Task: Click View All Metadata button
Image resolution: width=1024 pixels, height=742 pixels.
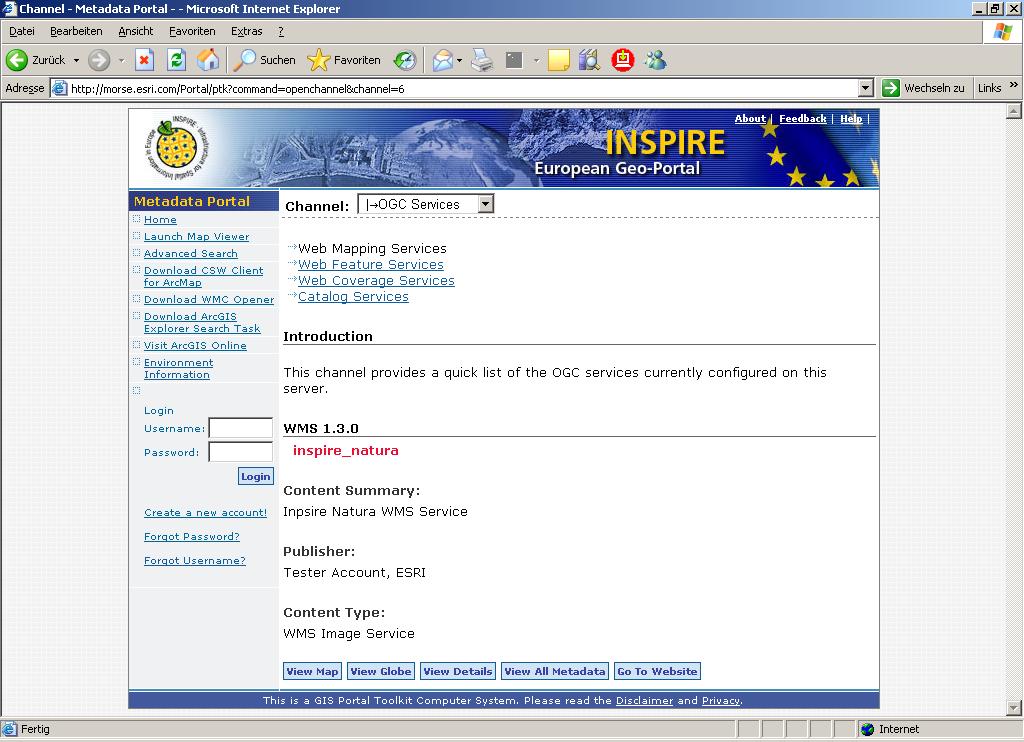Action: (555, 671)
